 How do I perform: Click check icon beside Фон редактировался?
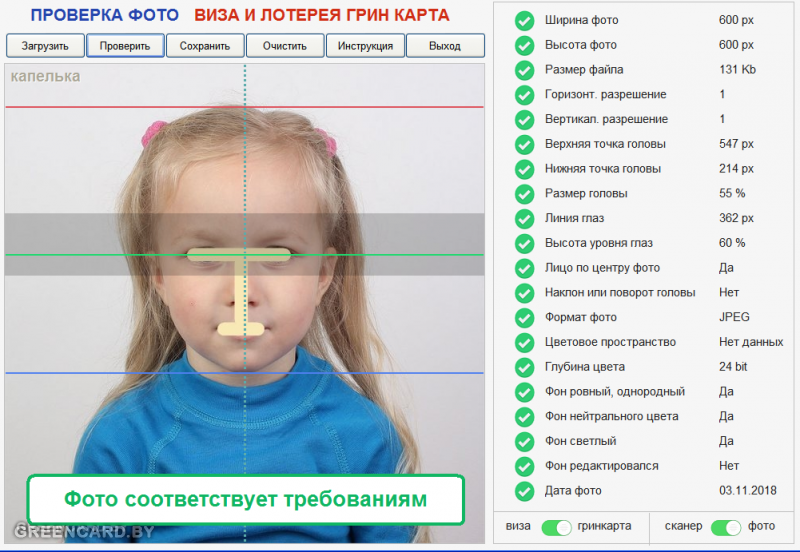click(524, 466)
